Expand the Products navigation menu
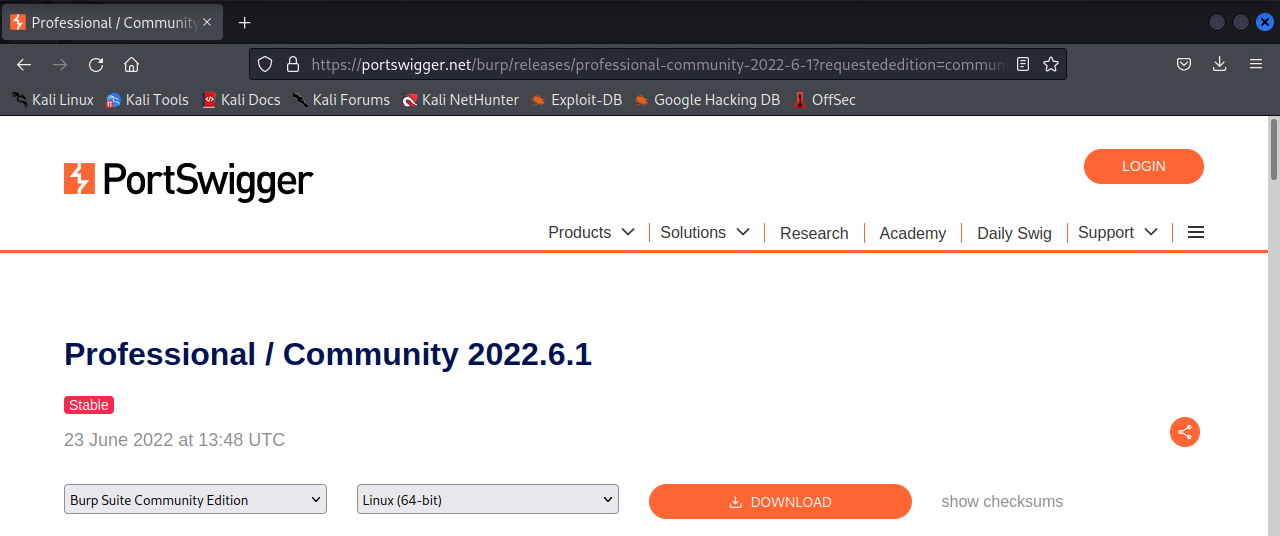1280x536 pixels. pos(591,232)
